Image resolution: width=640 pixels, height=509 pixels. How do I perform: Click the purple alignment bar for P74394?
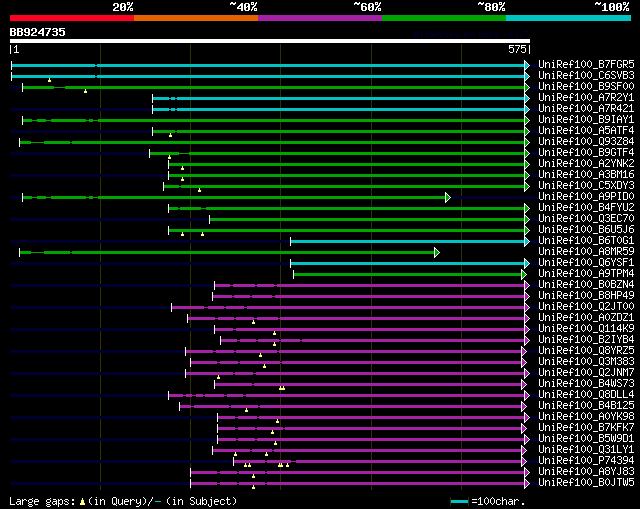coord(378,462)
